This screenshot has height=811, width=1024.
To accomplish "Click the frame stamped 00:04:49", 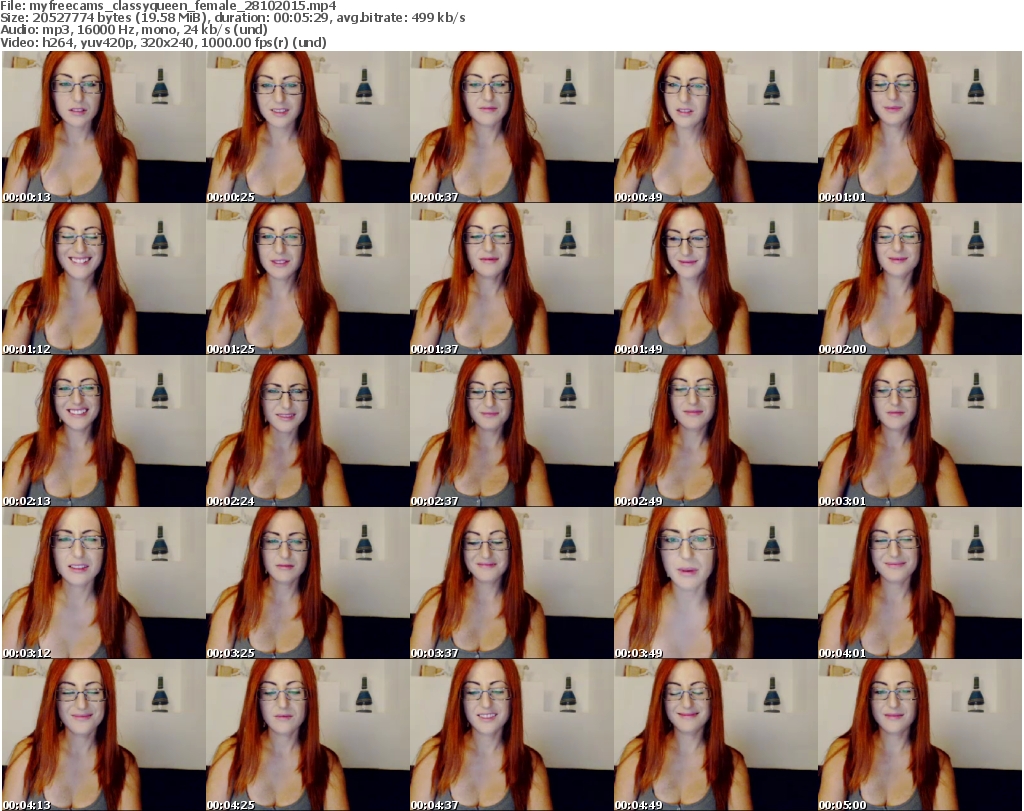I will coord(715,735).
